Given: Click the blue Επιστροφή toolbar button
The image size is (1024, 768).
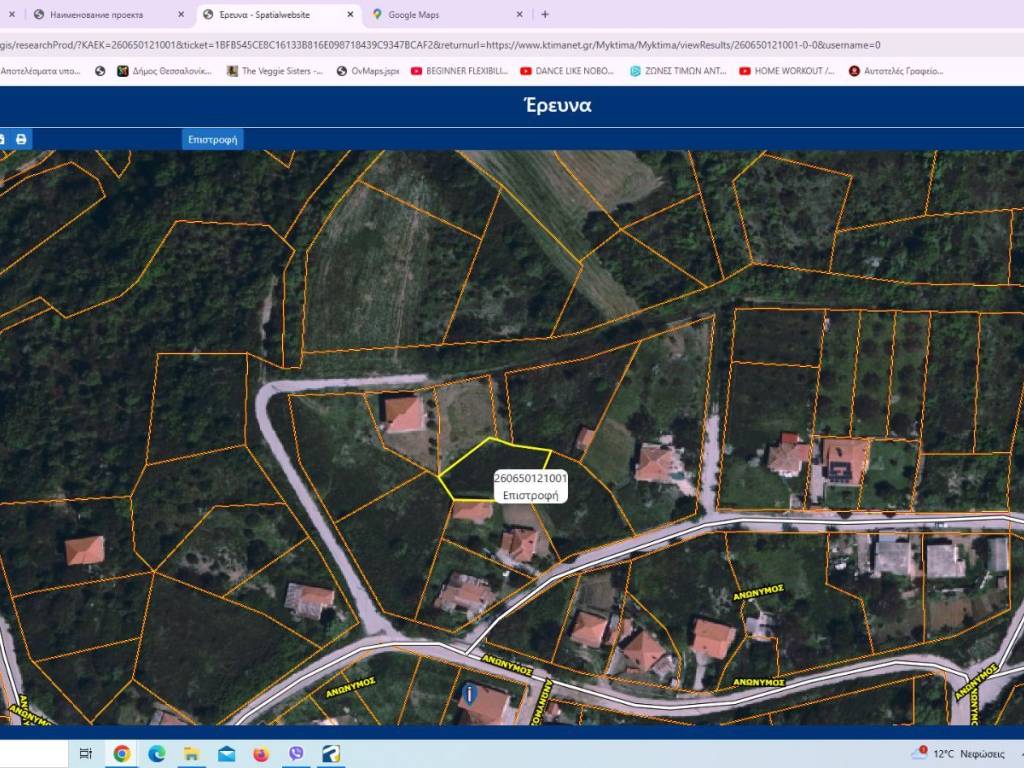Looking at the screenshot, I should 212,139.
